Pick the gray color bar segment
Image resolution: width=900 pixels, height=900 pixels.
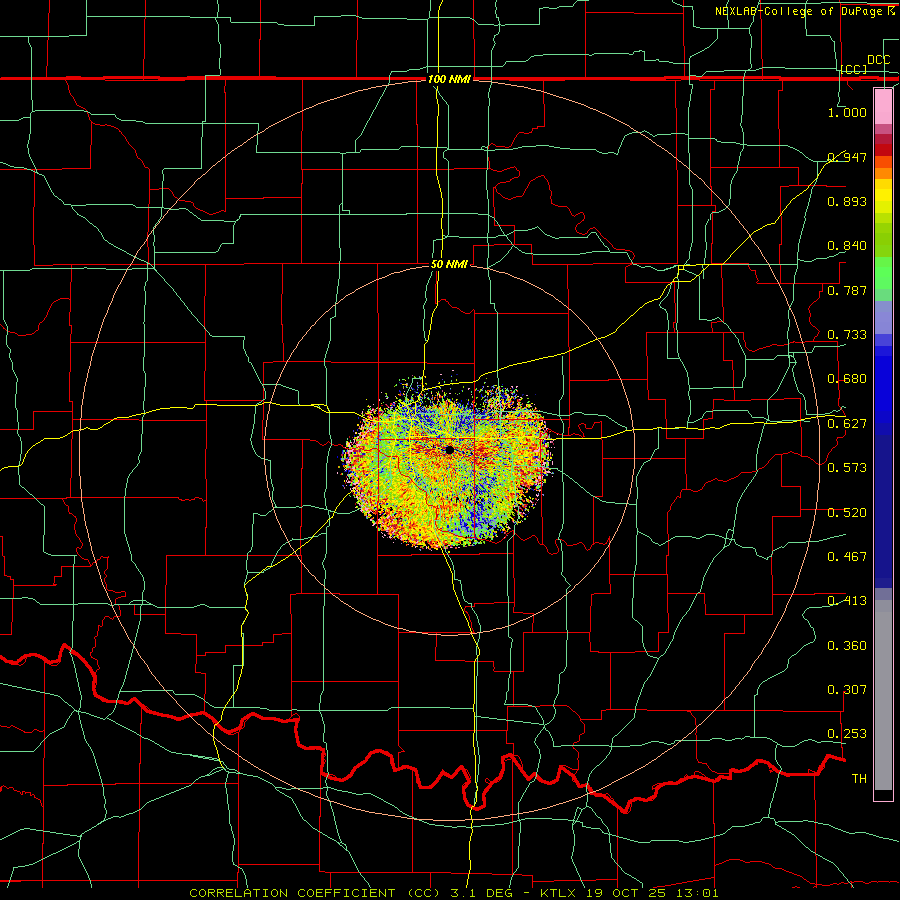tap(883, 695)
